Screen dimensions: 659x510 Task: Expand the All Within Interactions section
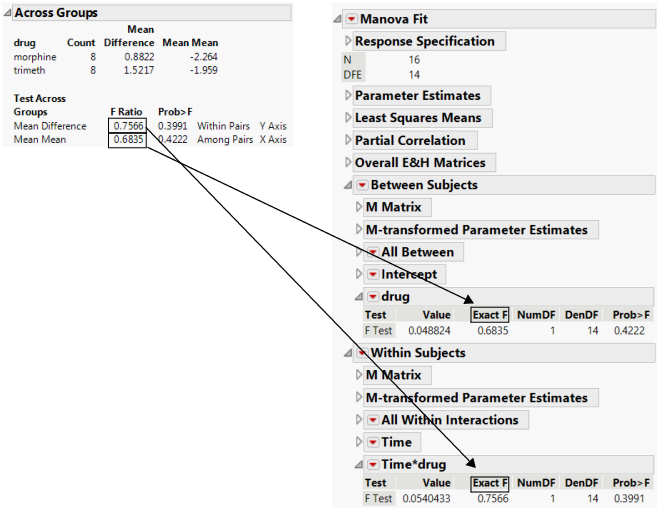pyautogui.click(x=358, y=420)
